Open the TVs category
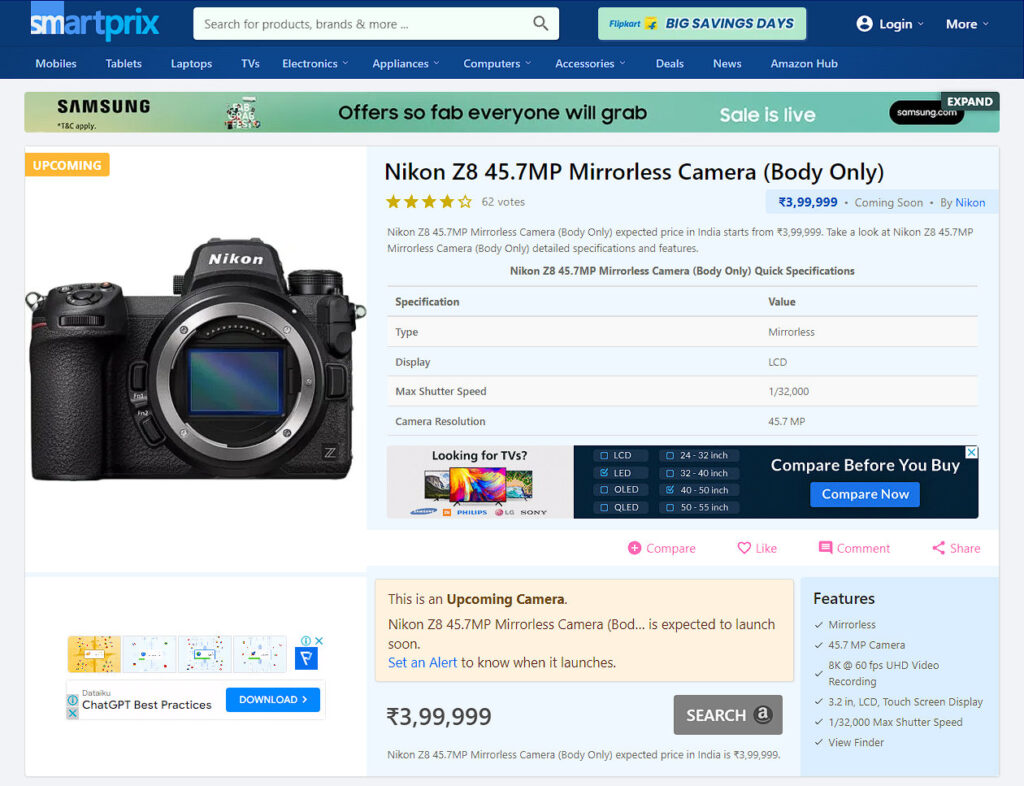 (x=250, y=63)
